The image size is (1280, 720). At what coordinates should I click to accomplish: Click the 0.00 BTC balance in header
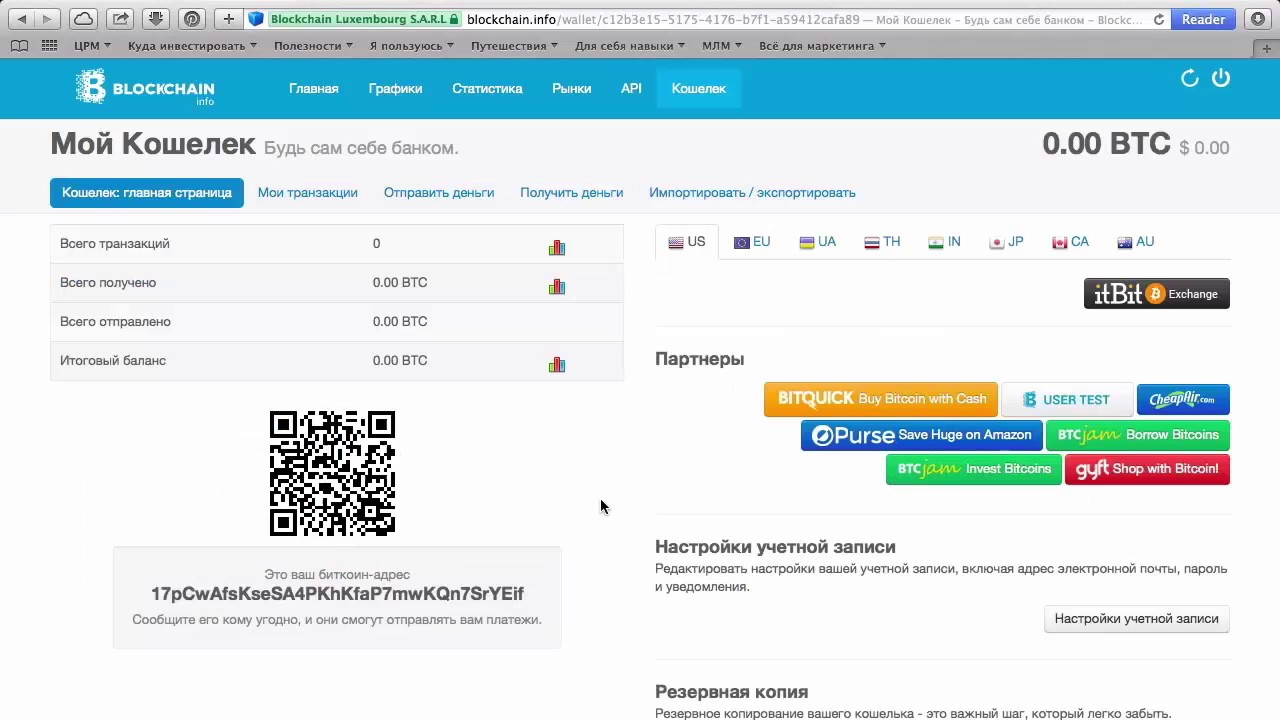pos(1106,144)
